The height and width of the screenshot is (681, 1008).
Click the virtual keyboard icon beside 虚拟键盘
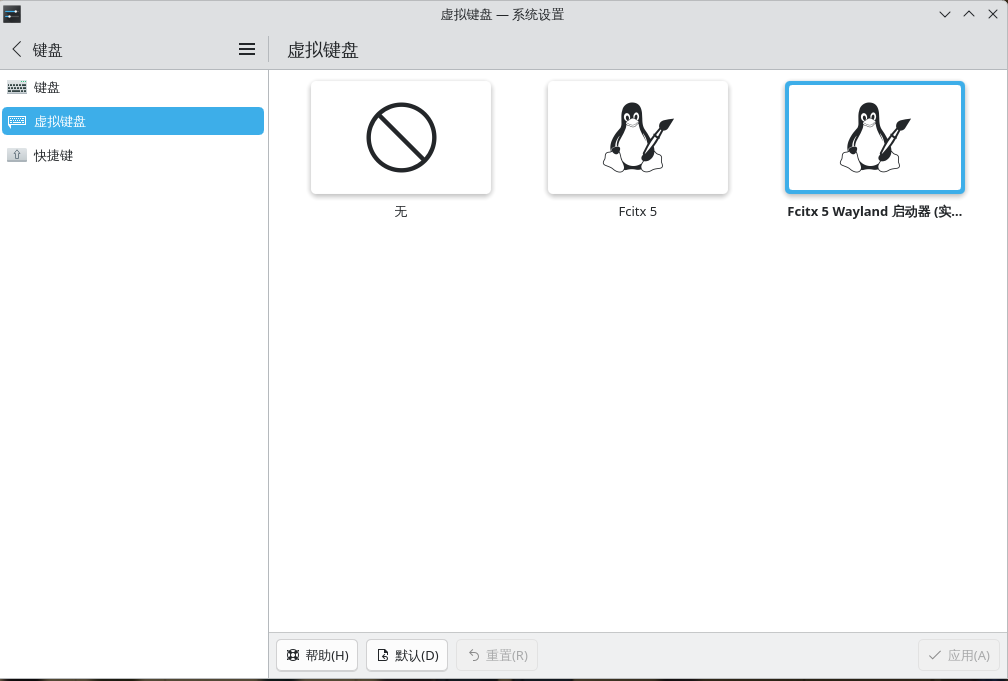17,121
